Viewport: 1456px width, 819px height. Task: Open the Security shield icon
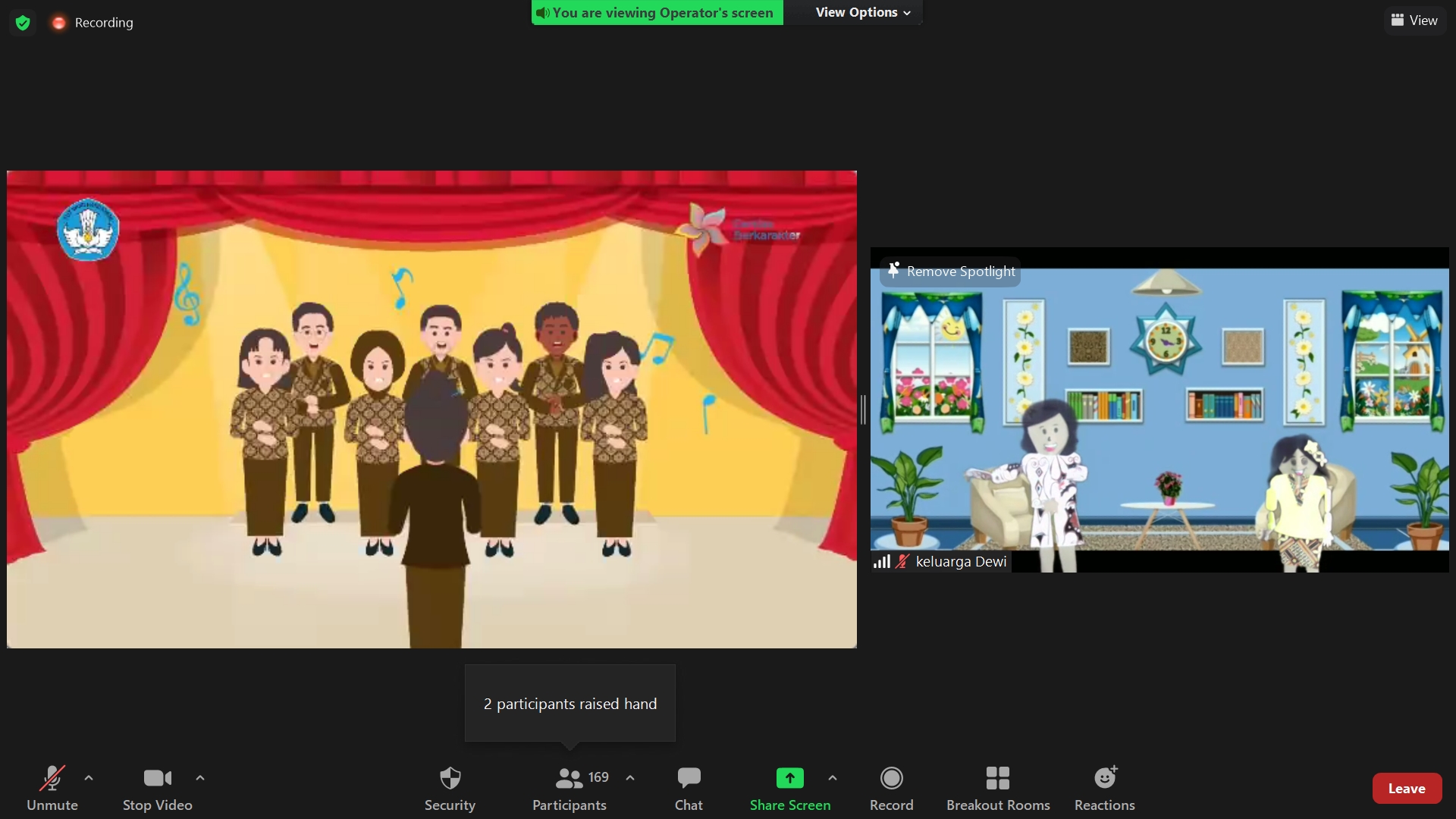pos(450,778)
